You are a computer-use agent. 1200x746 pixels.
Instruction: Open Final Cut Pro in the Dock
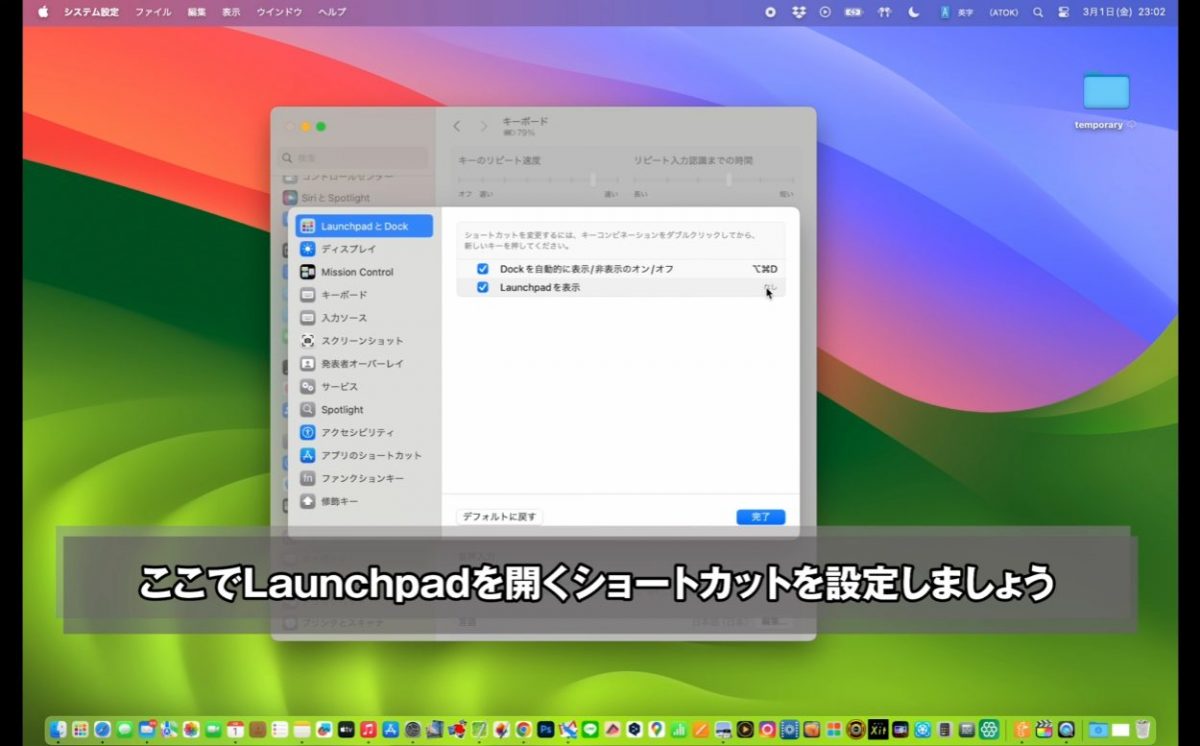[1043, 729]
